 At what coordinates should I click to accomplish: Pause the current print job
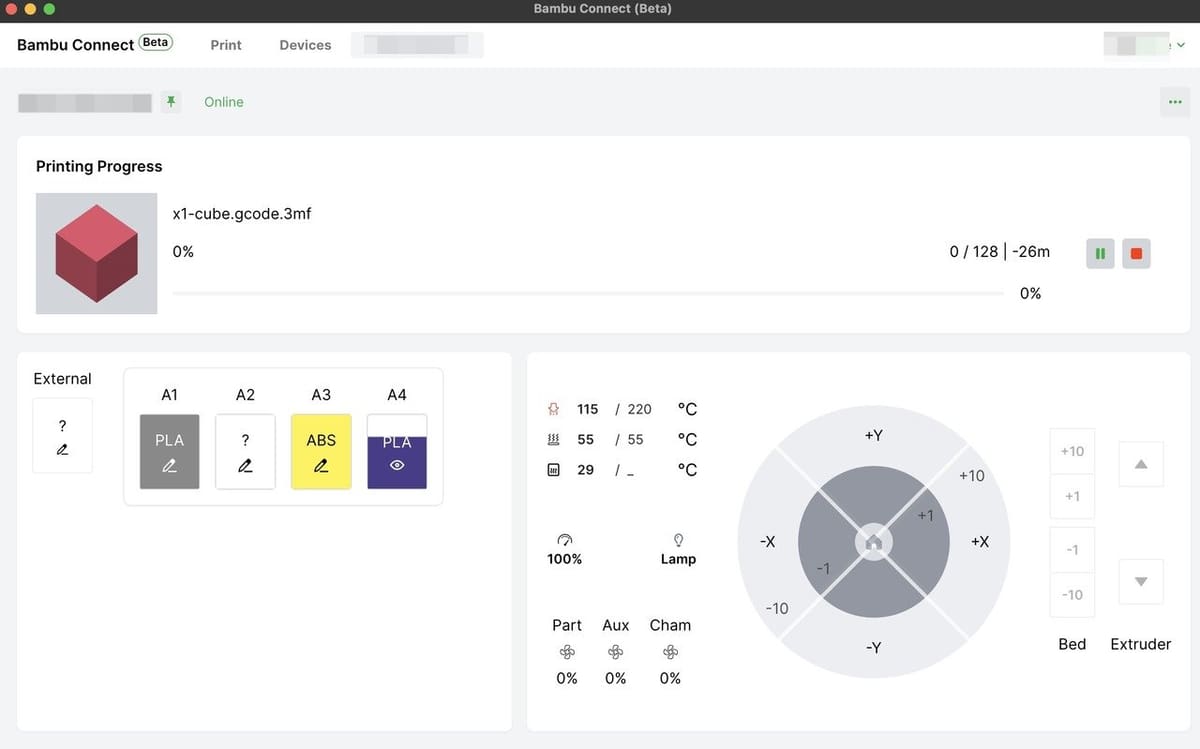(1100, 254)
